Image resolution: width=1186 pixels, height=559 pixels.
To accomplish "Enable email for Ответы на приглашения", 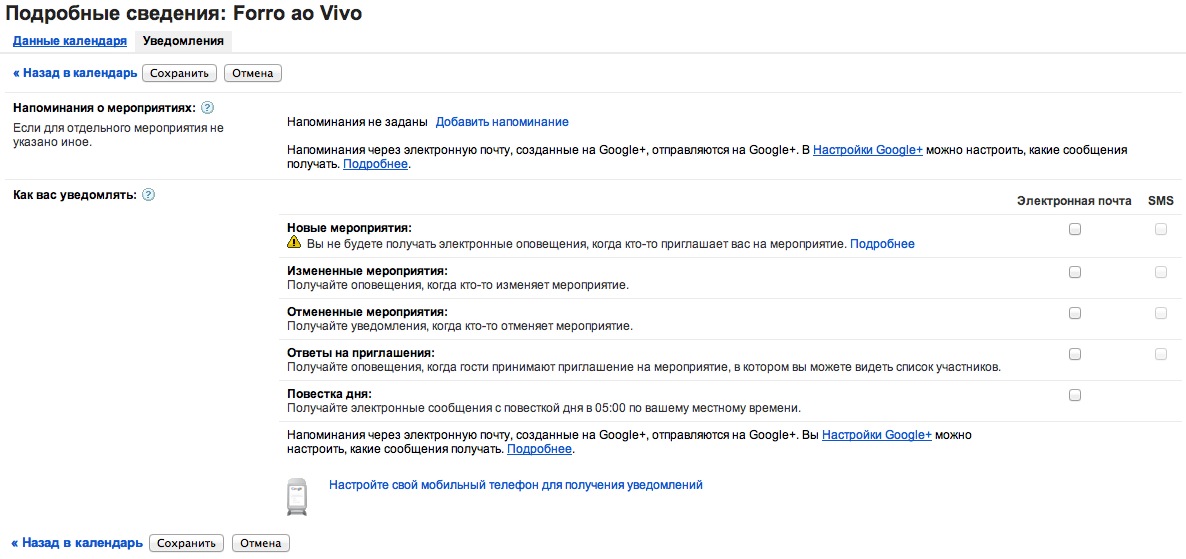I will [1075, 354].
